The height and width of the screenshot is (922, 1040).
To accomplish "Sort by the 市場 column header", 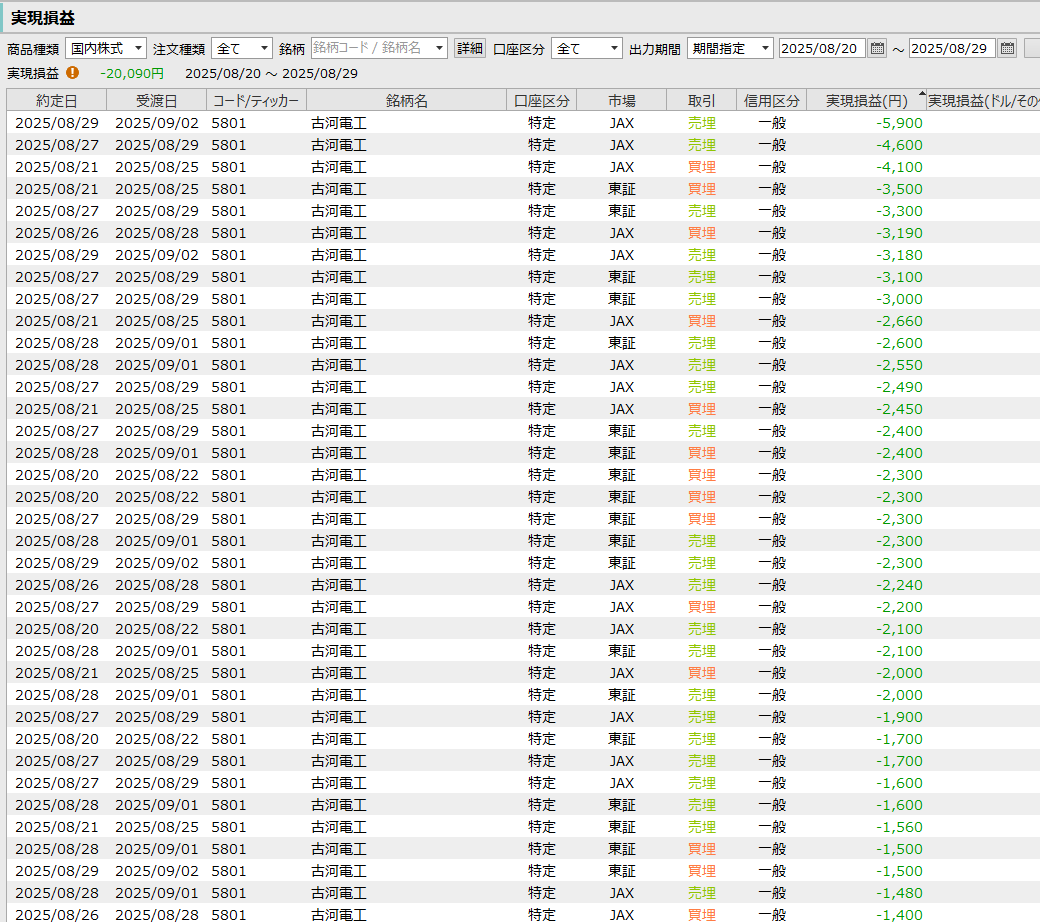I will point(621,101).
